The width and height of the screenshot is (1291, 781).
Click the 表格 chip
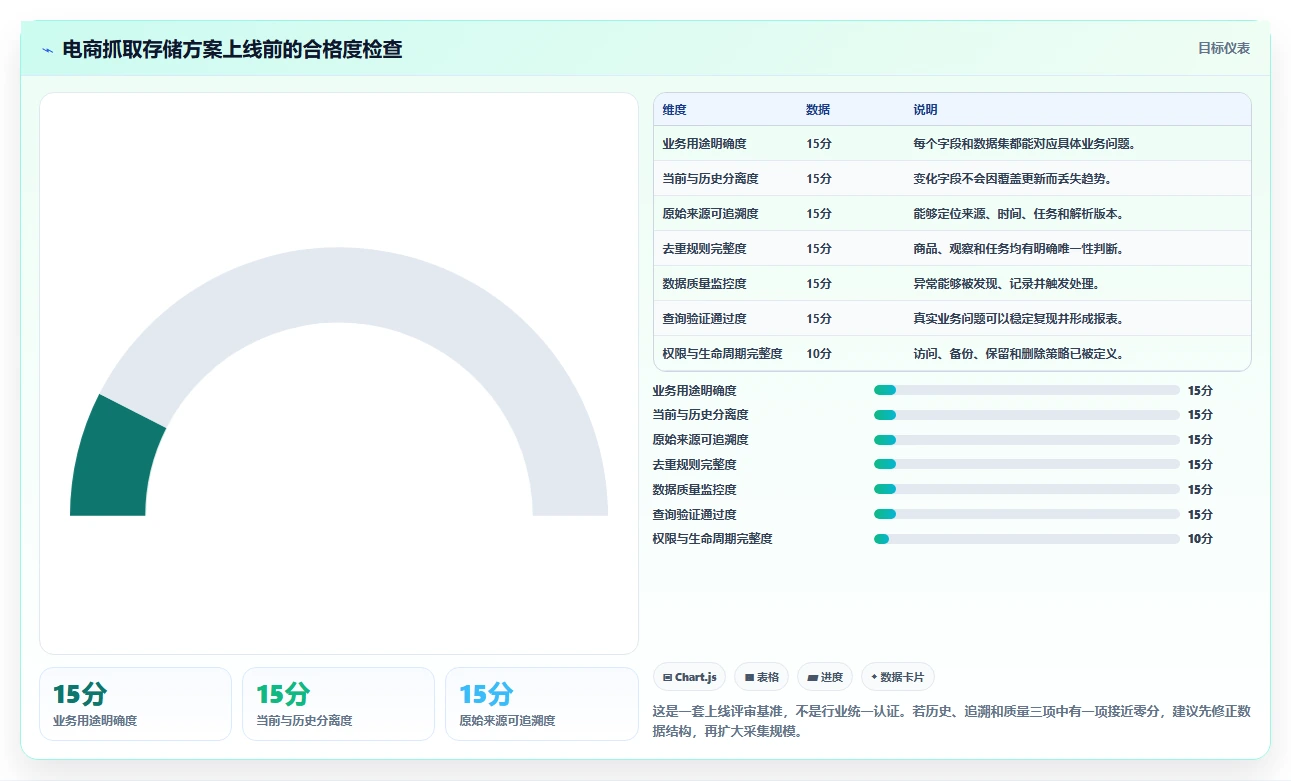762,677
